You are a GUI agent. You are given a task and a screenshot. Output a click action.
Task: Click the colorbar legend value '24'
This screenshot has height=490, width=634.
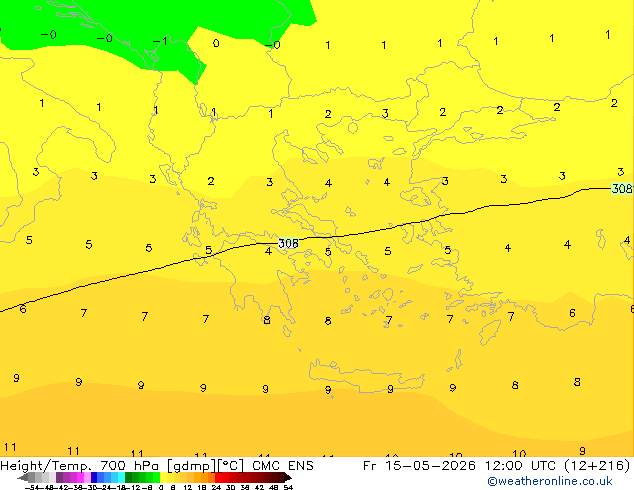(216, 487)
